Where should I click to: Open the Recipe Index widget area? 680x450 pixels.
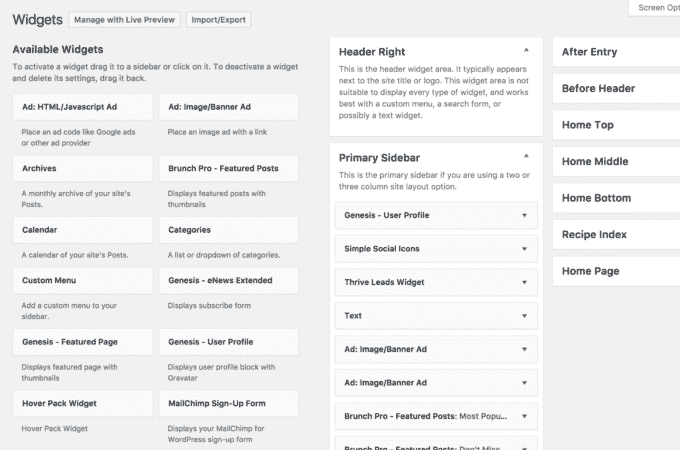pyautogui.click(x=616, y=235)
